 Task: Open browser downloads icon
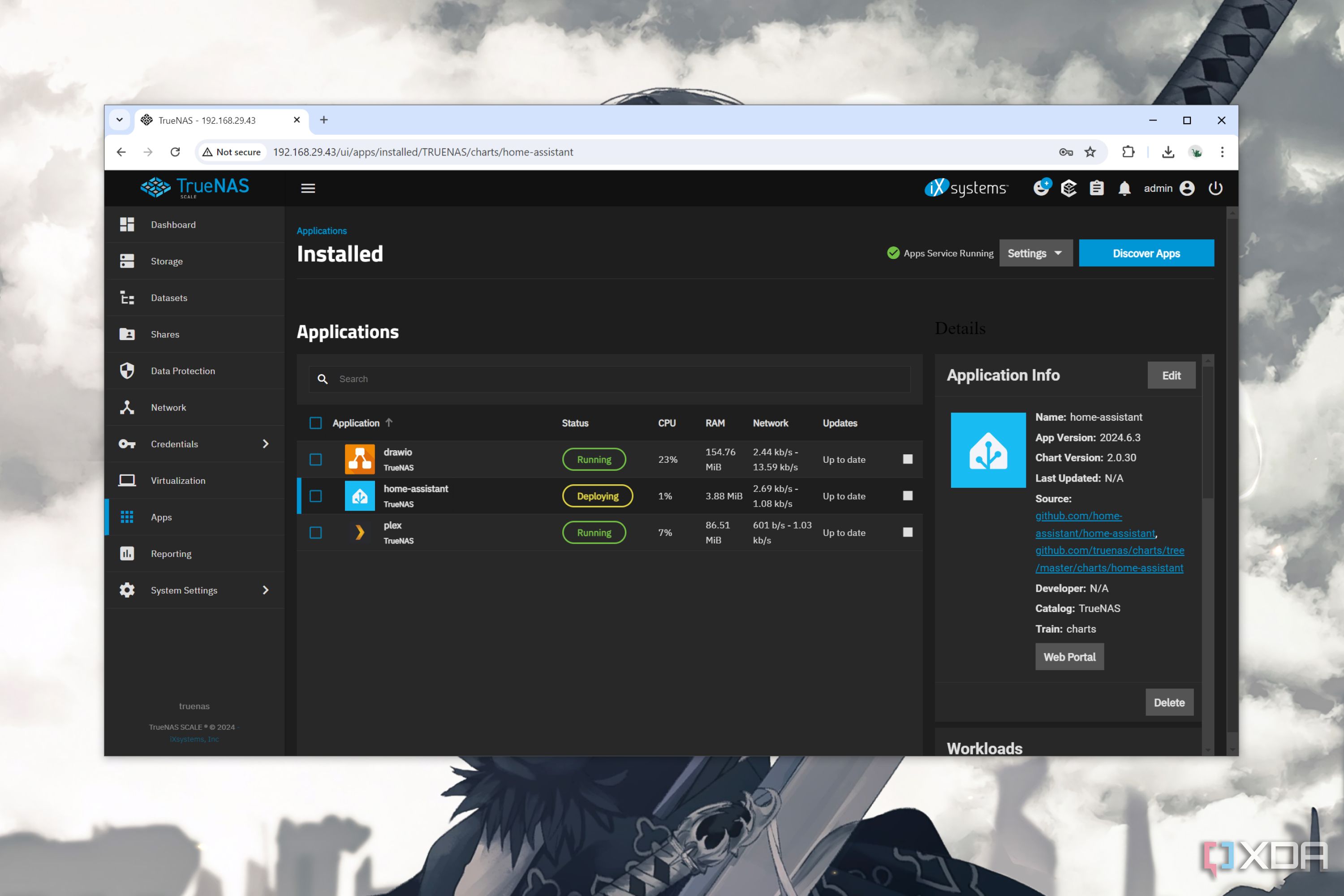pos(1168,152)
